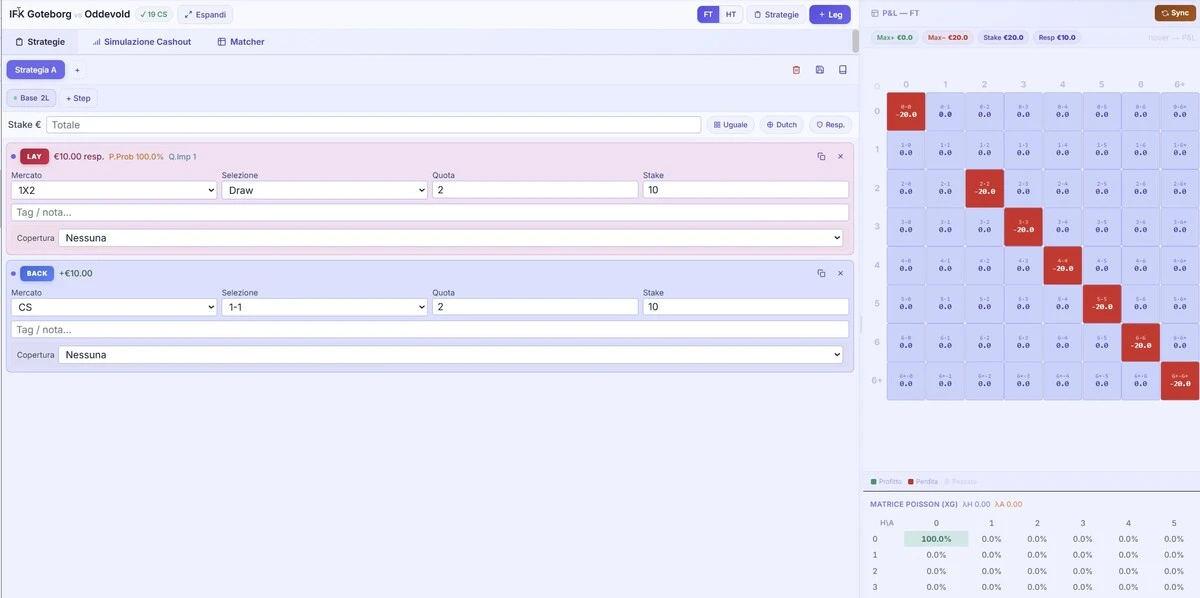Click the save strategy floppy disk icon

coord(820,70)
